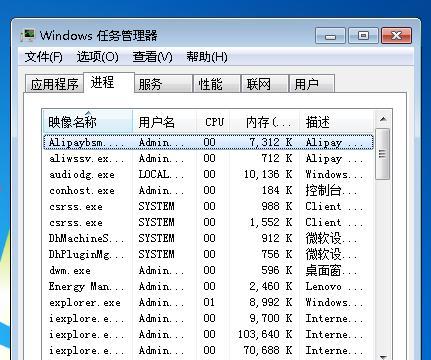
Task: Select iexplore using 70,688 K memory
Action: pos(208,350)
